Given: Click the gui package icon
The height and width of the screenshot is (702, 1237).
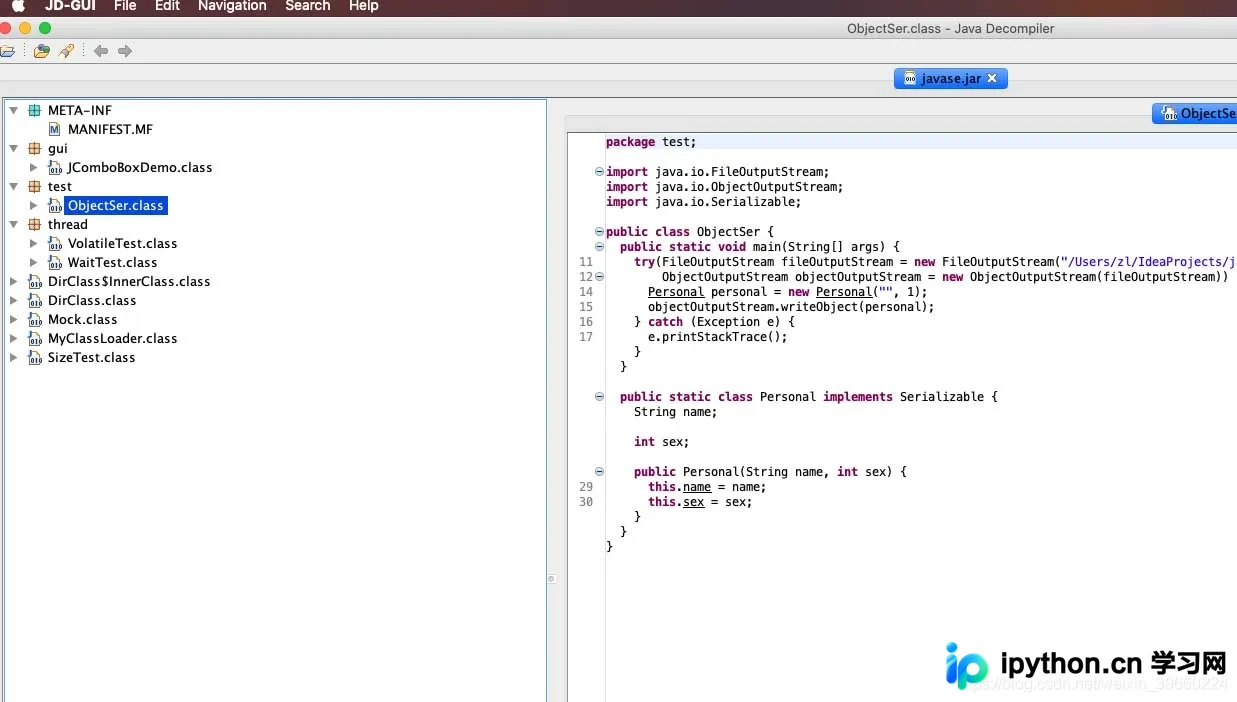Looking at the screenshot, I should point(35,148).
